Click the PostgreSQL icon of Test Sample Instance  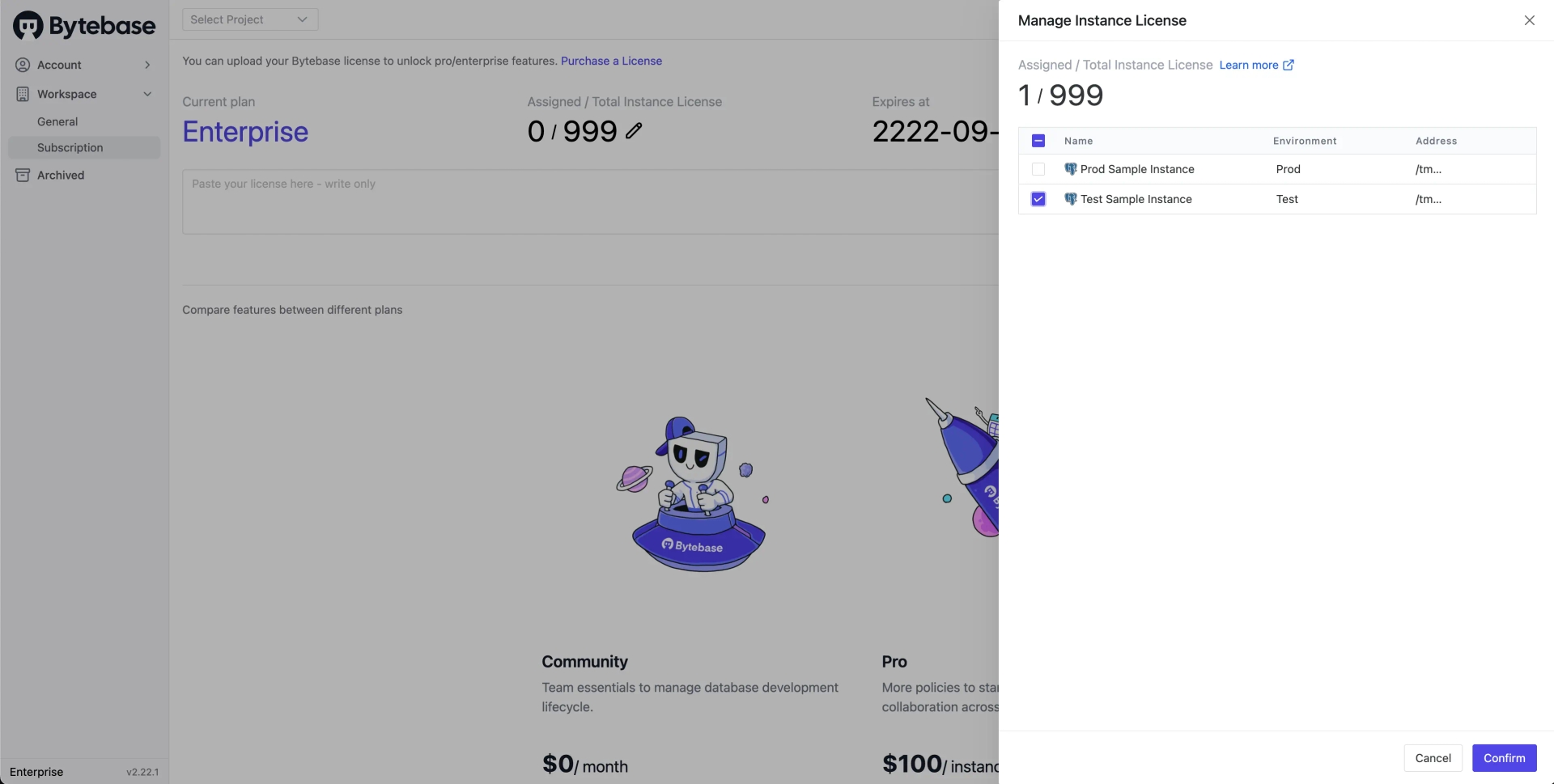point(1070,199)
